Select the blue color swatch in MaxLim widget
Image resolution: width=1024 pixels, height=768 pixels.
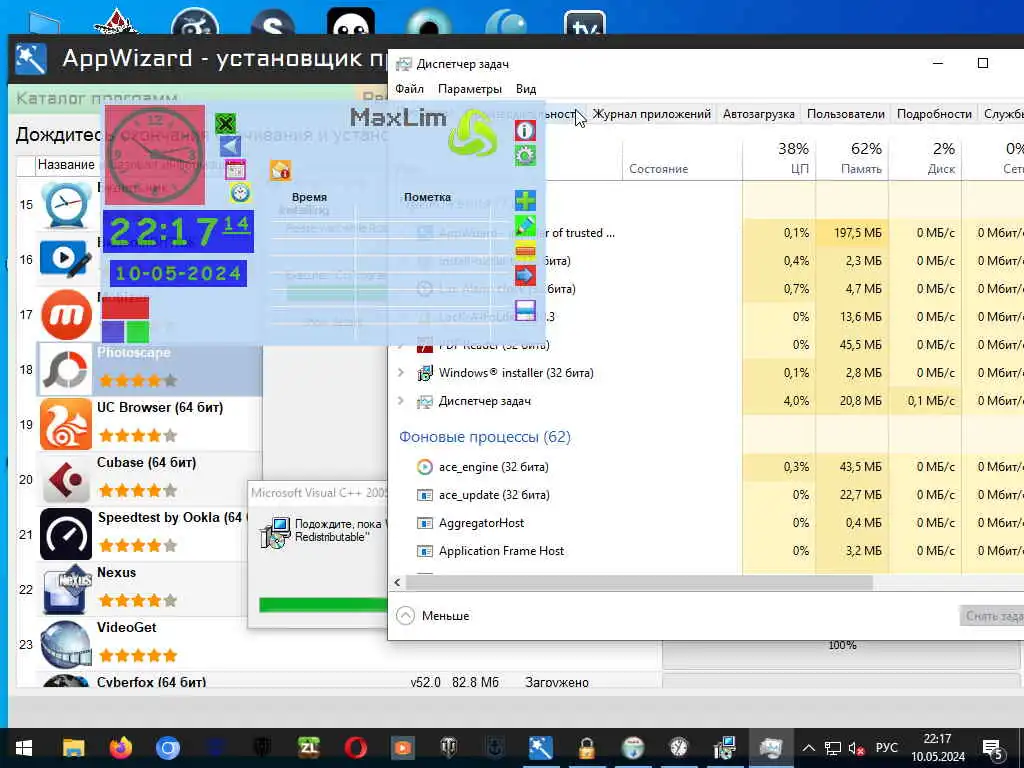point(113,332)
